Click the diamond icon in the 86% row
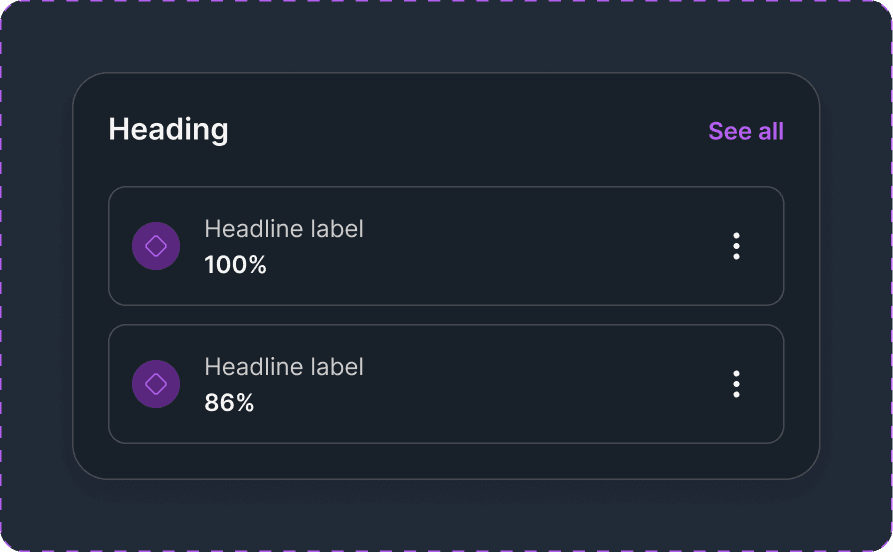Image resolution: width=893 pixels, height=552 pixels. coord(156,384)
